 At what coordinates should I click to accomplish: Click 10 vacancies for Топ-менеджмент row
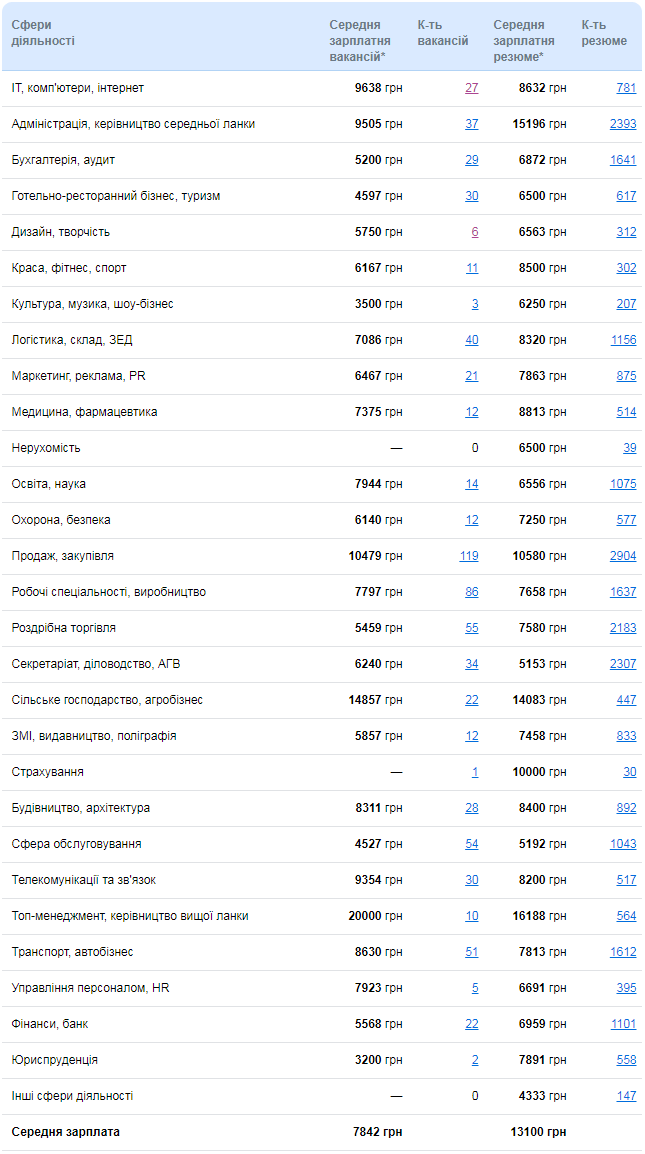pos(471,916)
